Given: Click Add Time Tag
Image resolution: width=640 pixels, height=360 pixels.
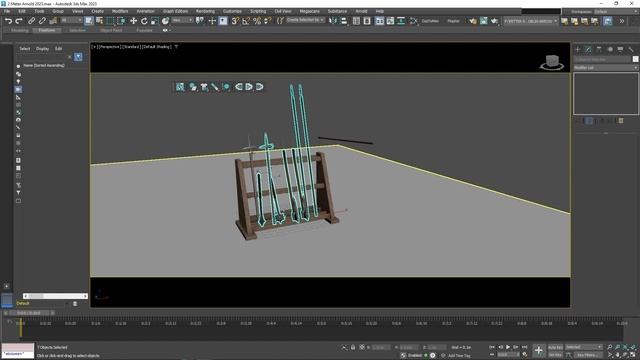Looking at the screenshot, I should (459, 356).
